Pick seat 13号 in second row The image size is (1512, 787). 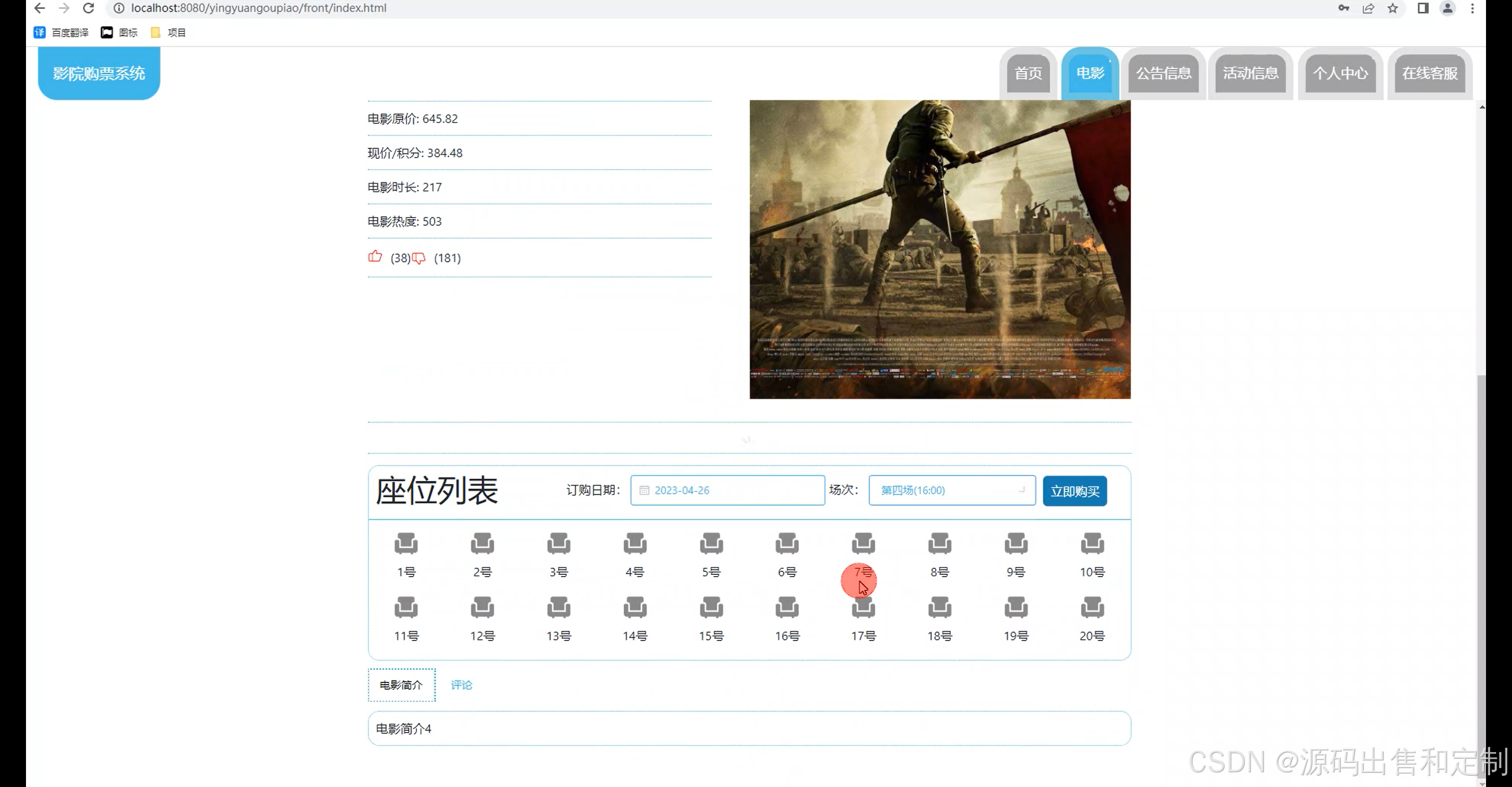click(x=558, y=607)
